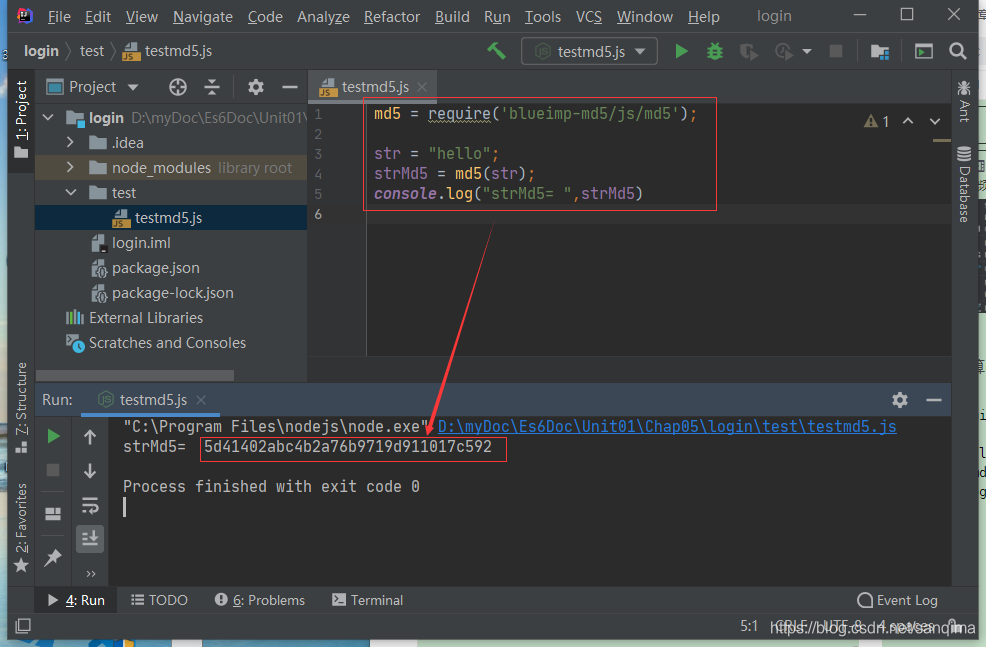This screenshot has height=647, width=986.
Task: Open the Refactor menu
Action: (x=391, y=17)
